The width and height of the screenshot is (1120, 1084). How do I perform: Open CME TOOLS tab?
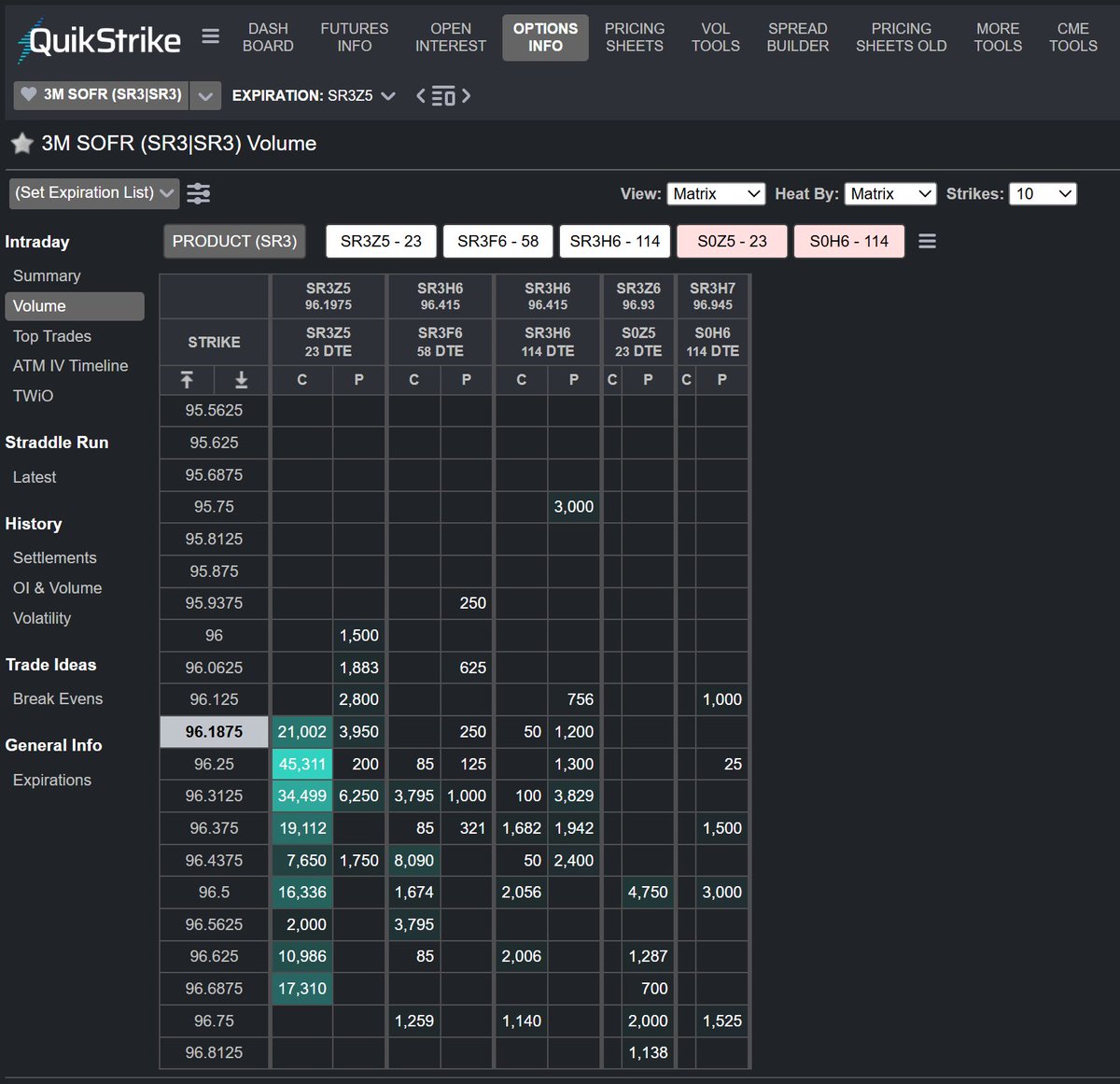1073,37
